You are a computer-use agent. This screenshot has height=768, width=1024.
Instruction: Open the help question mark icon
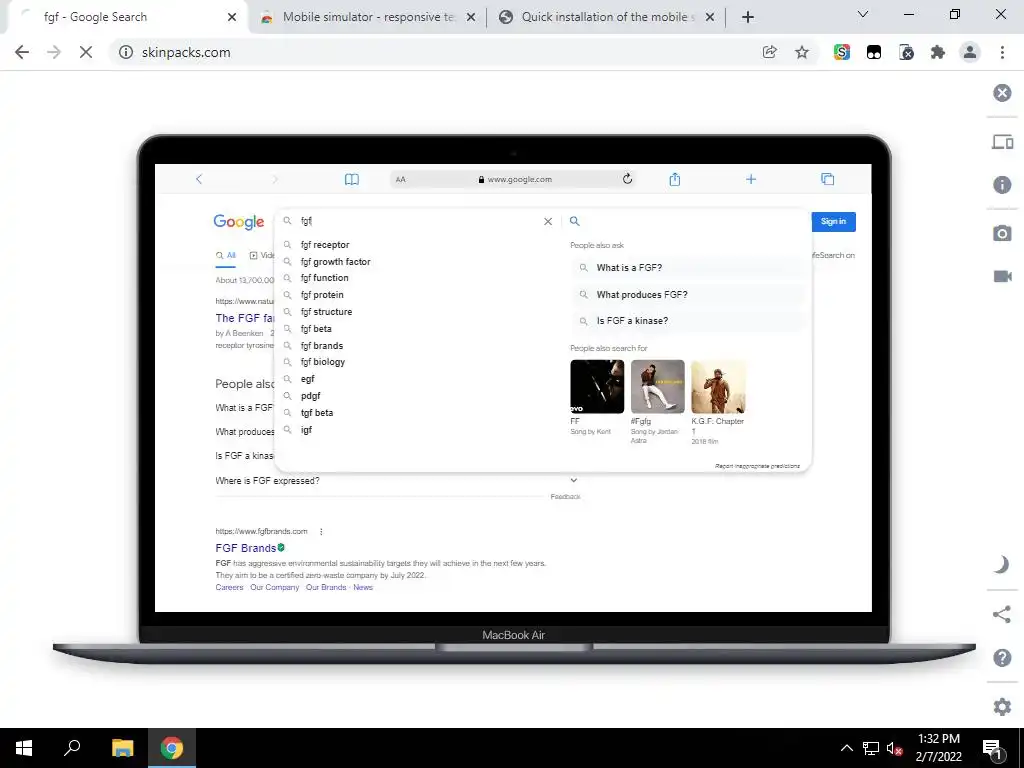coord(1002,658)
